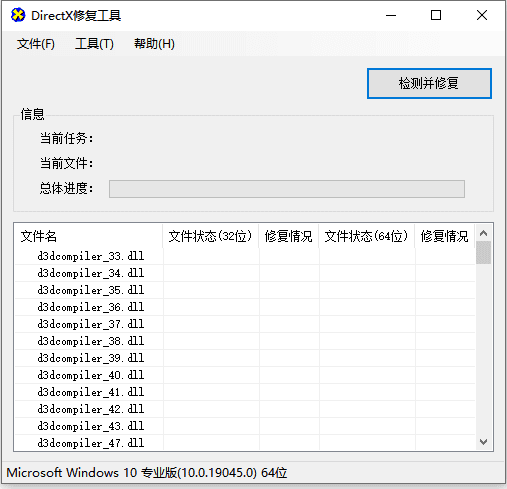
Task: Select the d3dcompiler_47.dll row
Action: click(245, 443)
